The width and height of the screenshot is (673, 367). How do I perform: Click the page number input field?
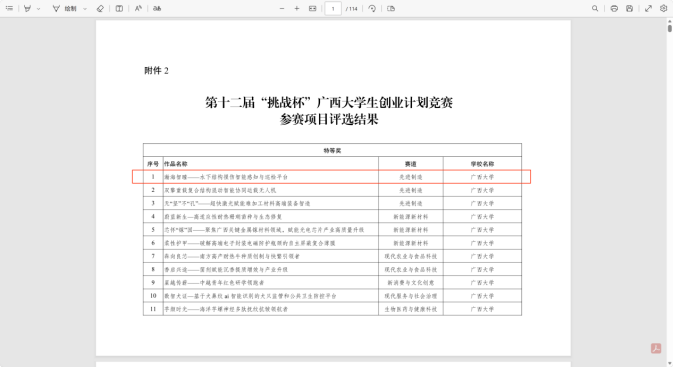[x=333, y=9]
